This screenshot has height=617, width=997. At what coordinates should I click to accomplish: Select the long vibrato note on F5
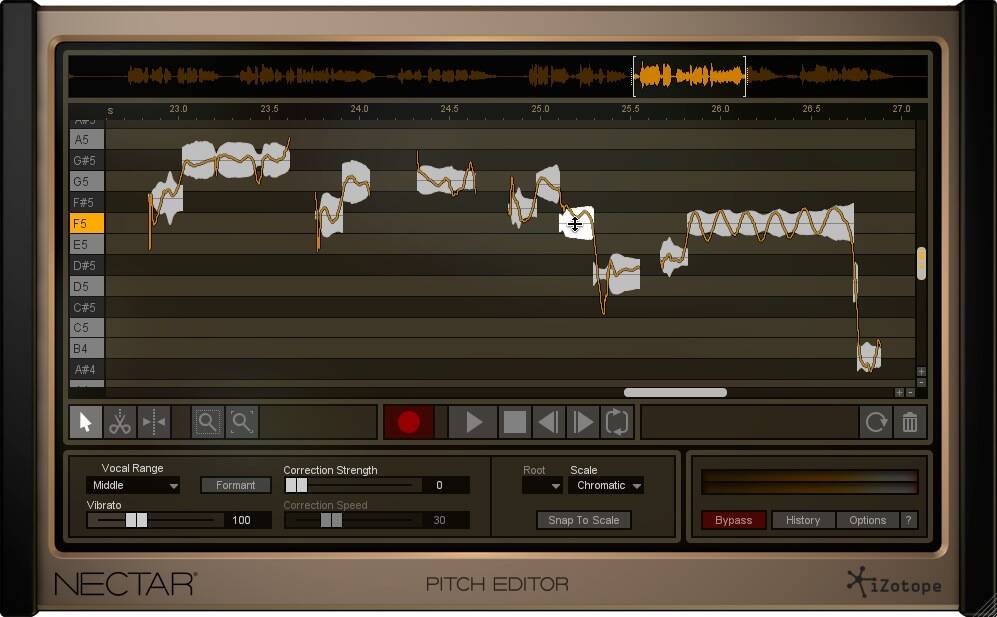click(771, 223)
